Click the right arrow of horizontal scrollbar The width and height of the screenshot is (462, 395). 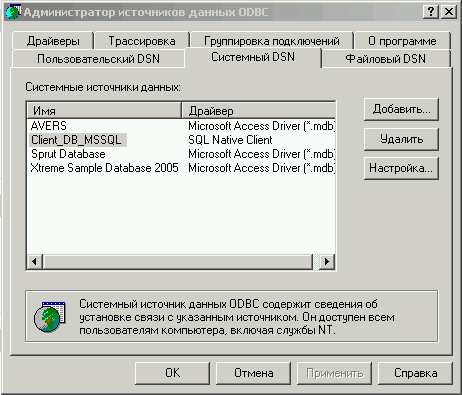pos(327,261)
